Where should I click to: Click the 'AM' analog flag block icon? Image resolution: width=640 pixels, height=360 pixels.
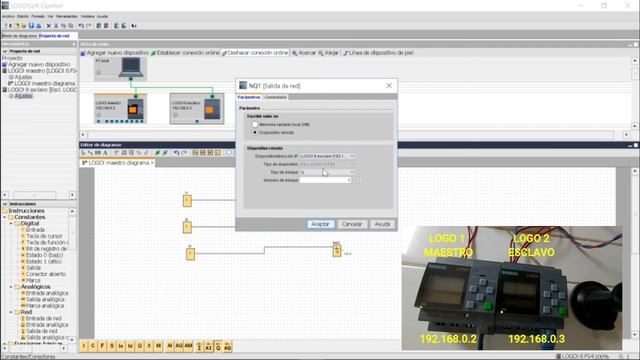tap(188, 346)
